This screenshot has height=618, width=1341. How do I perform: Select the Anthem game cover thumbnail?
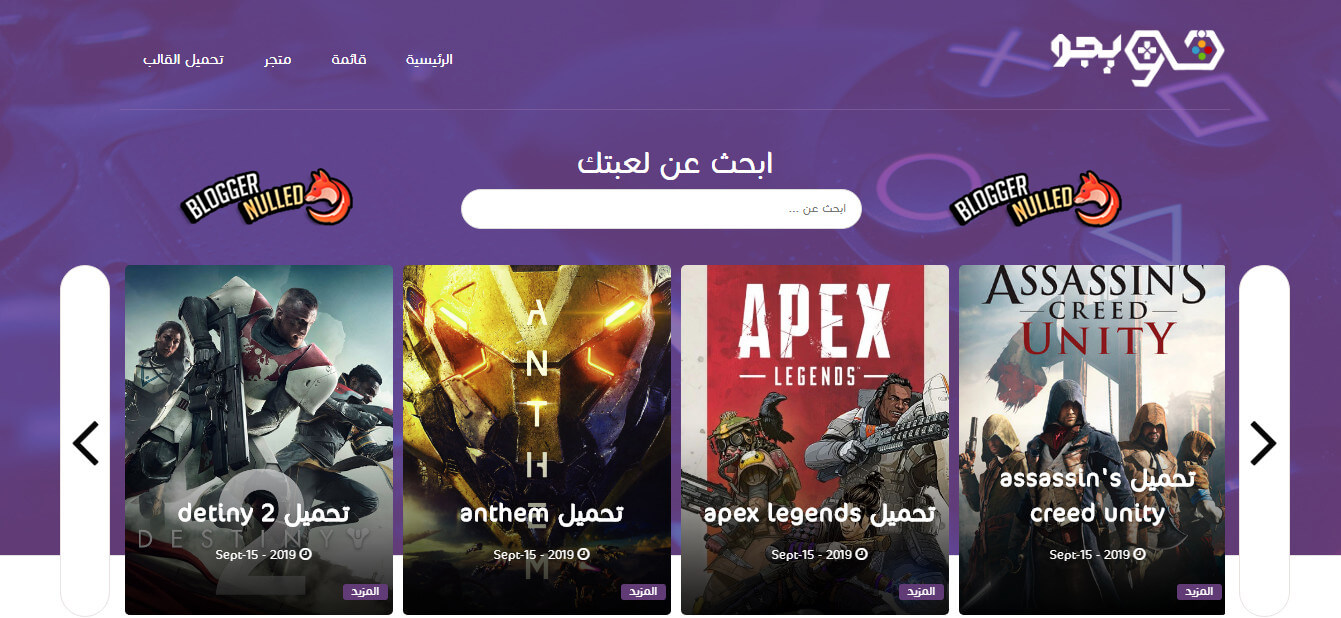537,440
